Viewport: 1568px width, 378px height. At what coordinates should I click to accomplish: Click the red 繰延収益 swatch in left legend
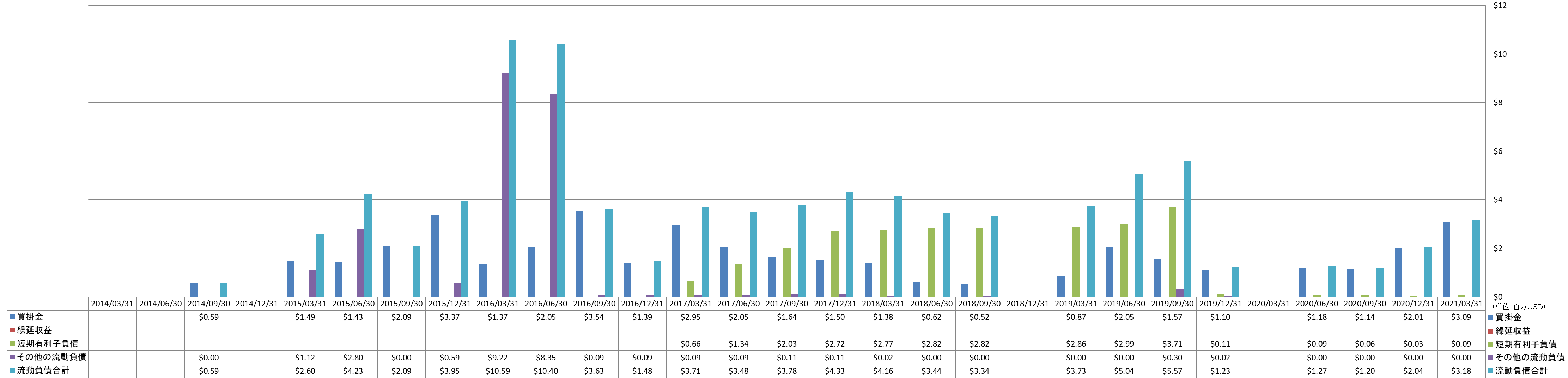click(12, 330)
